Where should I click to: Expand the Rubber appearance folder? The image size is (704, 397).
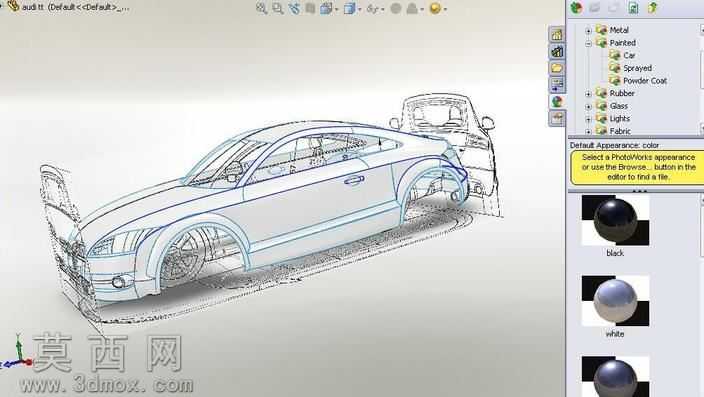click(588, 94)
